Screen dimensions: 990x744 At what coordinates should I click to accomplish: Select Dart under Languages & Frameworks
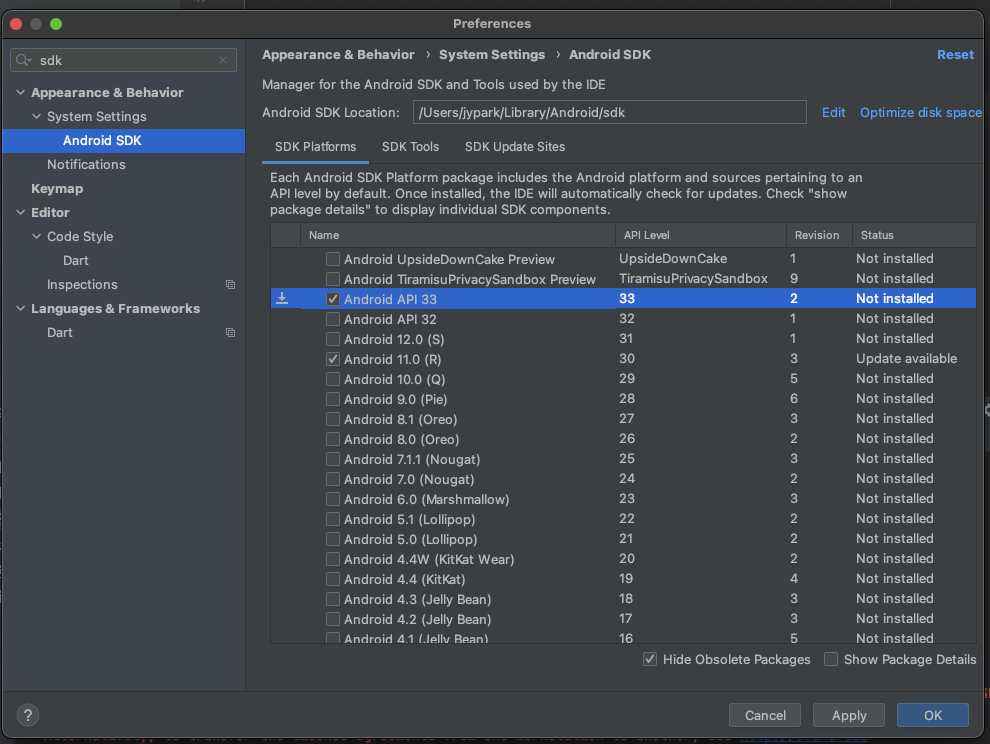tap(59, 333)
